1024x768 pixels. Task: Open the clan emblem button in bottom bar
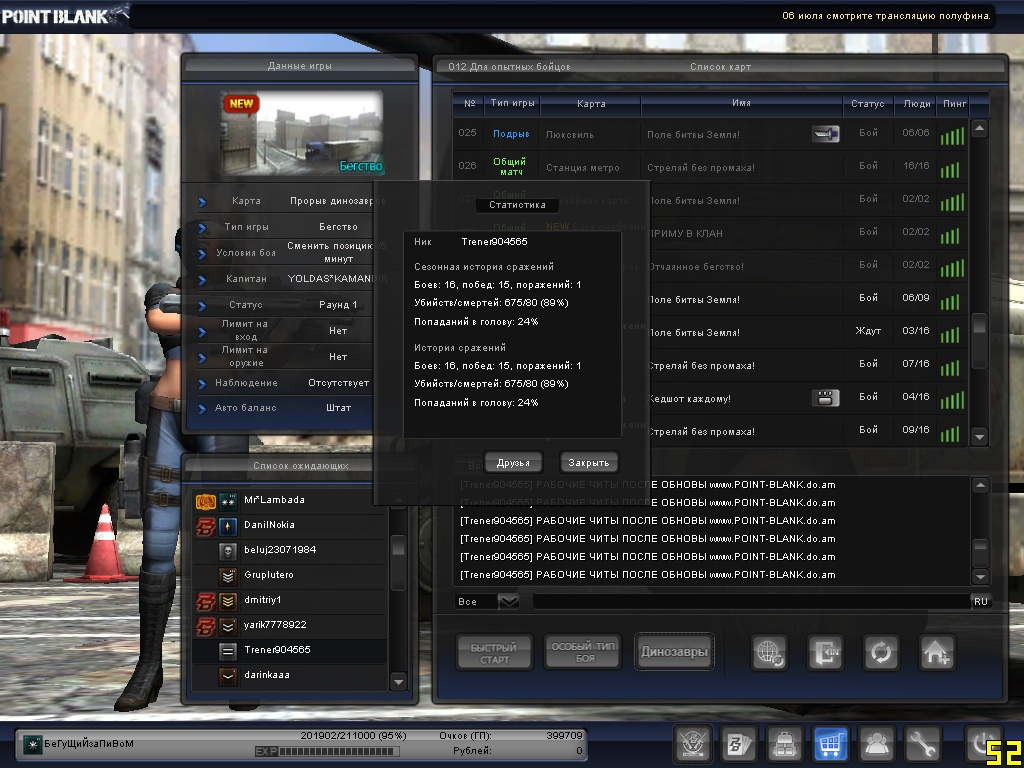tap(692, 744)
